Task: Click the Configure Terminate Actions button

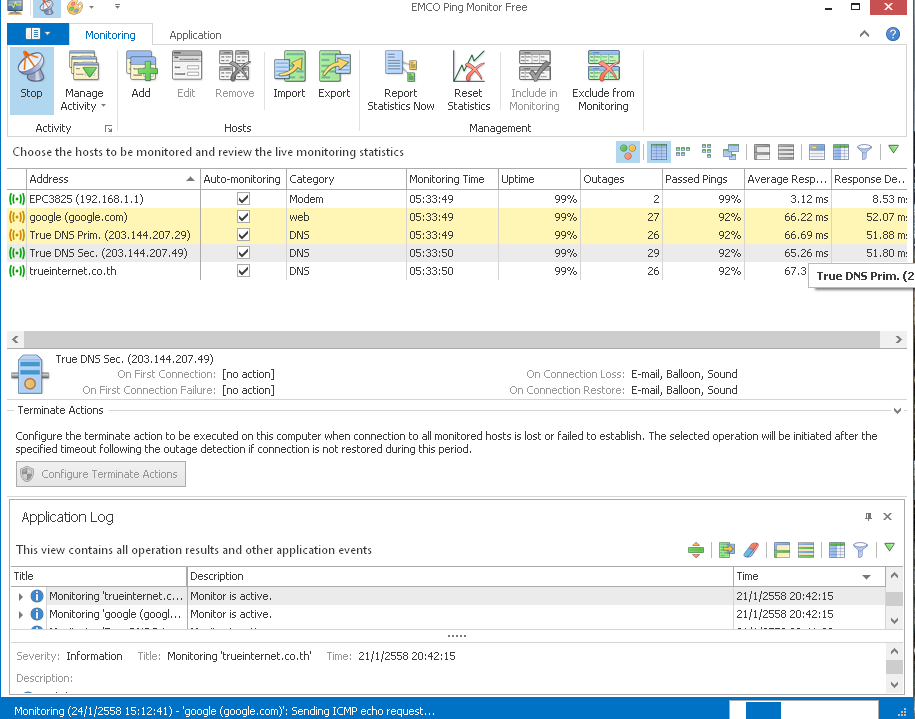Action: 100,474
